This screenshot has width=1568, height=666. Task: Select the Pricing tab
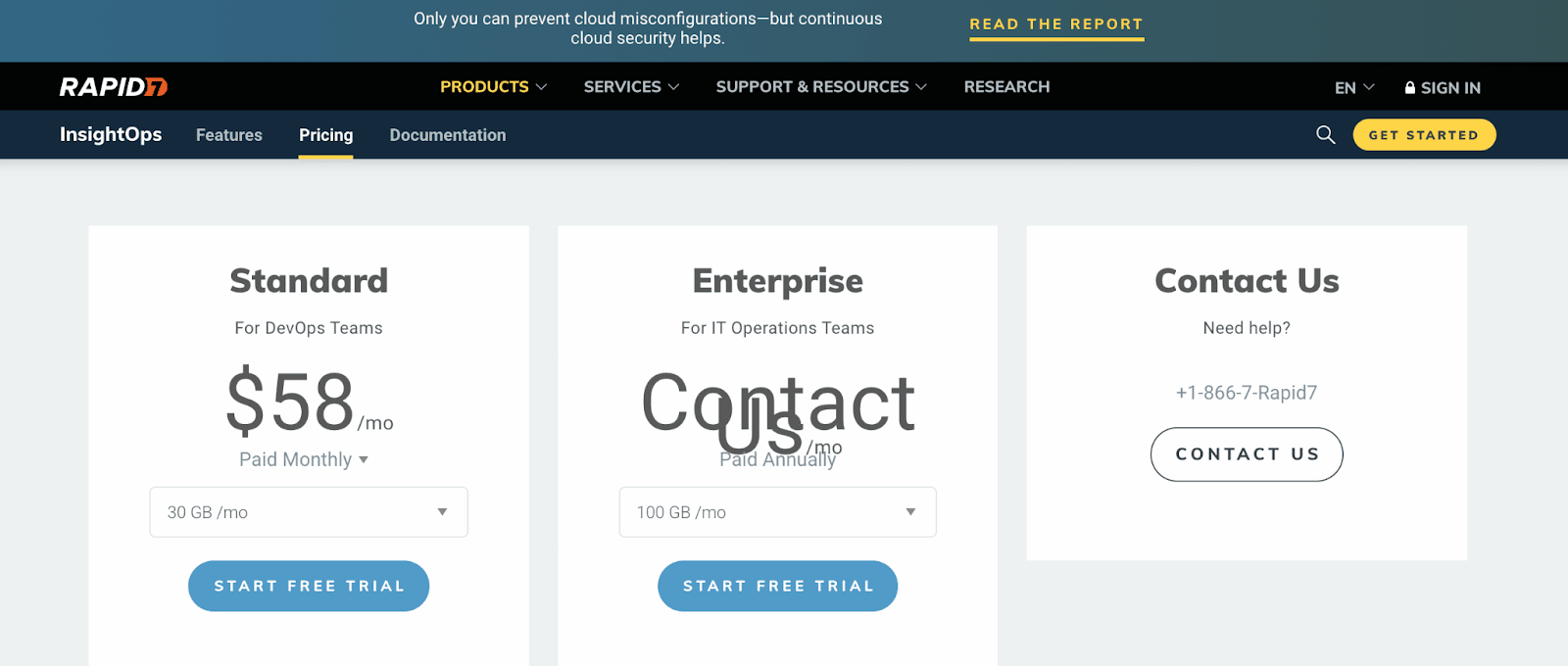click(326, 135)
